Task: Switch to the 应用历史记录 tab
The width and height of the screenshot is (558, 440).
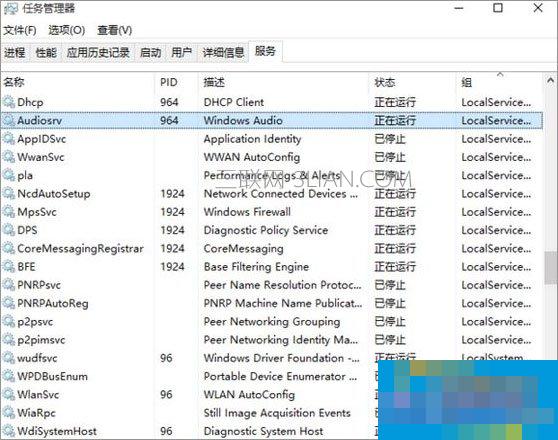Action: point(98,53)
